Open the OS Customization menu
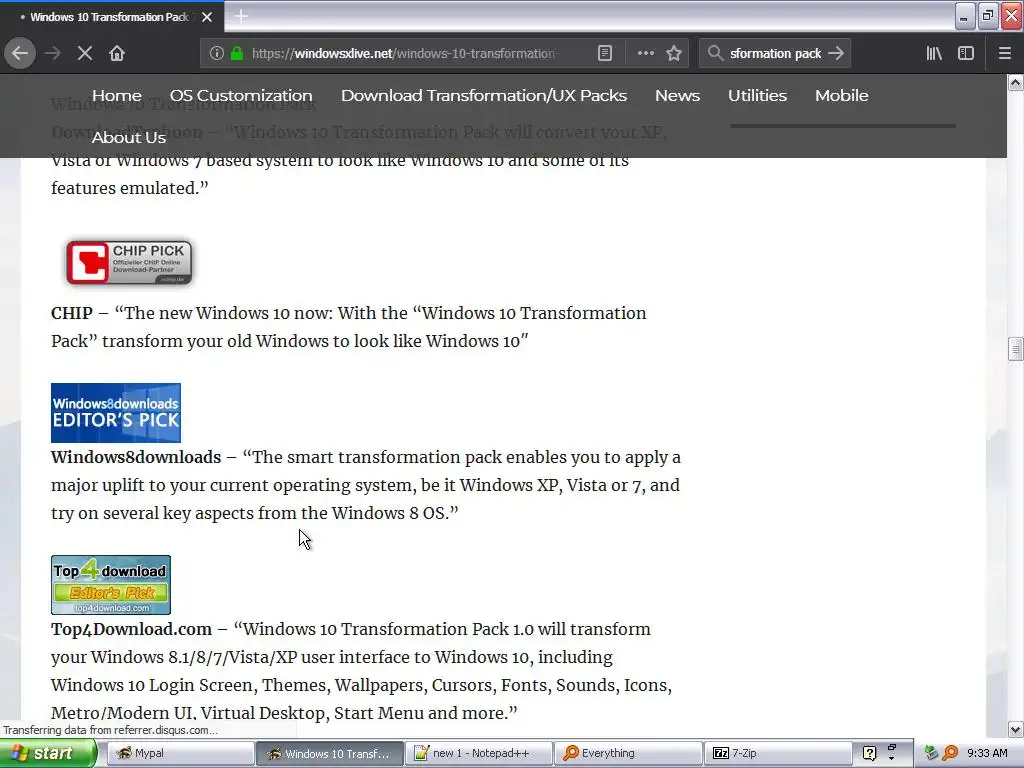This screenshot has width=1024, height=768. (x=241, y=95)
